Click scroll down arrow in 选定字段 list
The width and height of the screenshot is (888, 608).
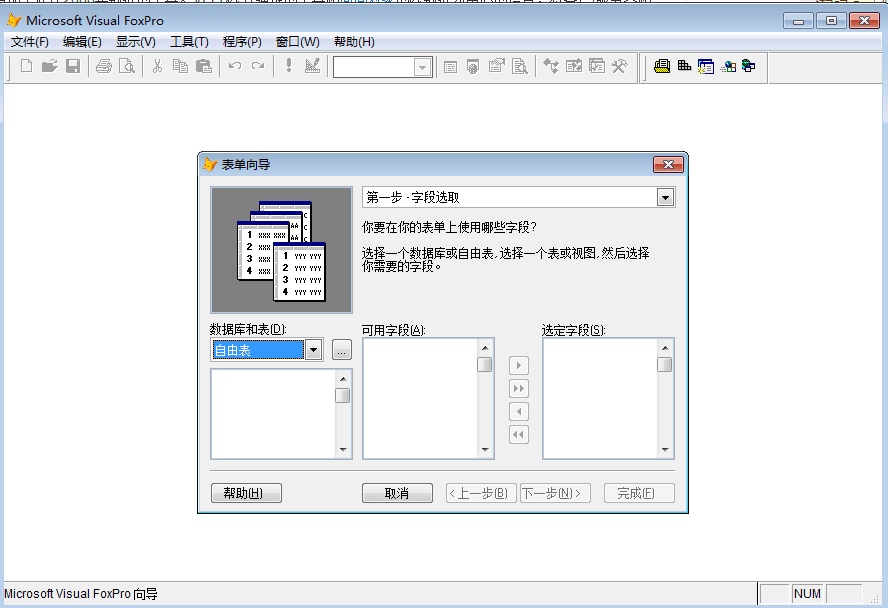[665, 449]
